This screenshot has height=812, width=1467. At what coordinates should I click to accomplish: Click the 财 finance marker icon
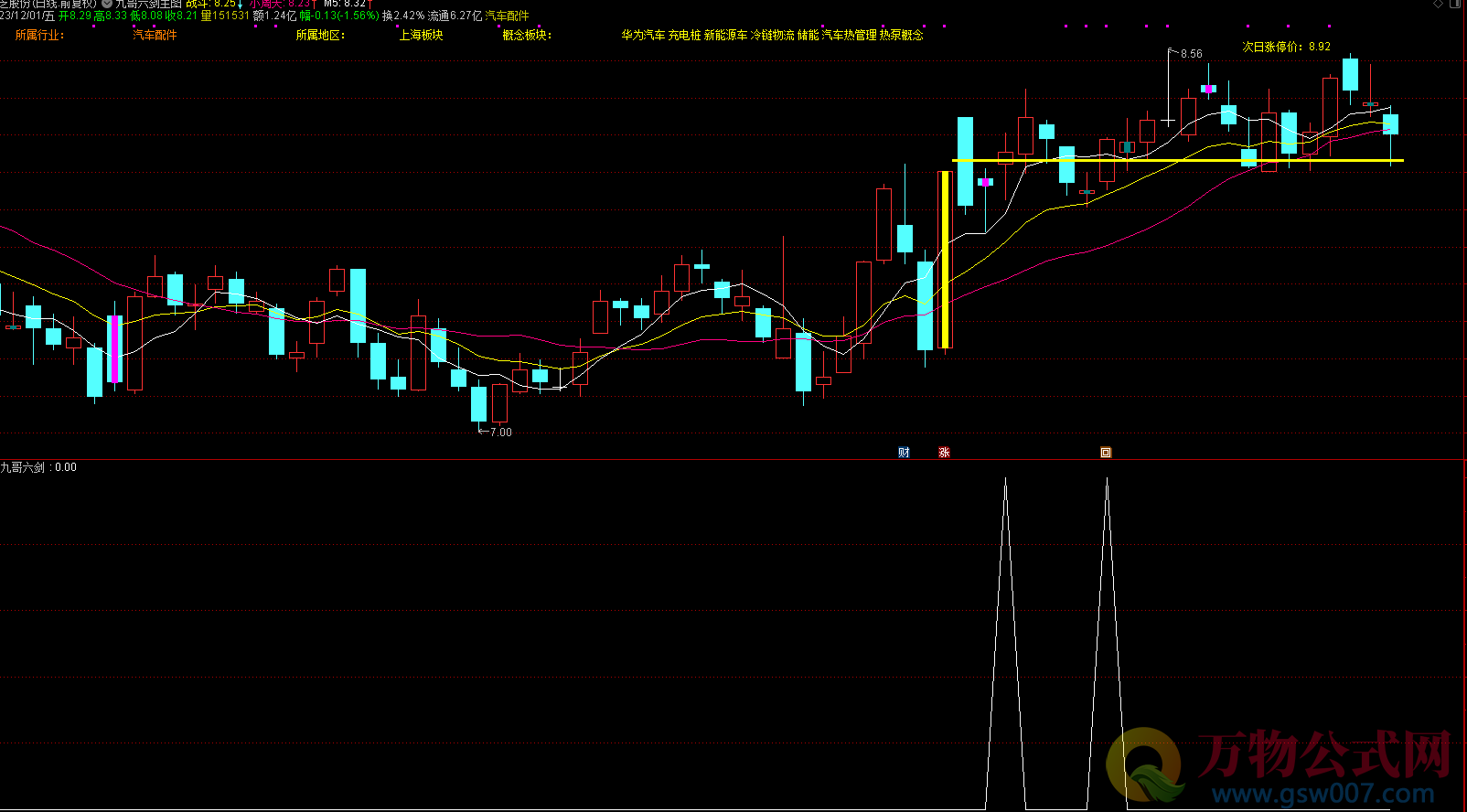tap(904, 453)
